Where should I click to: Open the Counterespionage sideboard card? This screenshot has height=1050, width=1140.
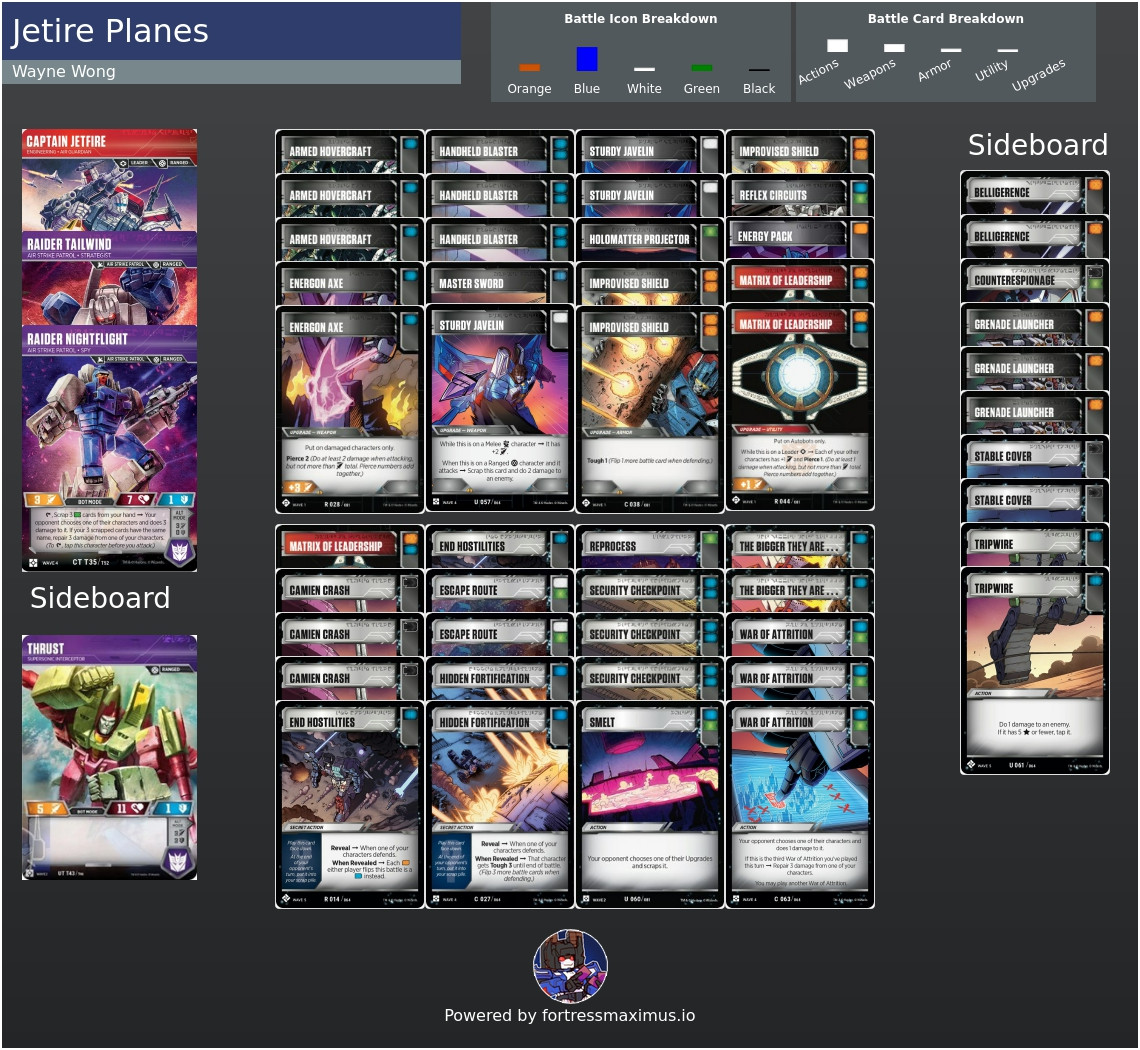click(1035, 281)
